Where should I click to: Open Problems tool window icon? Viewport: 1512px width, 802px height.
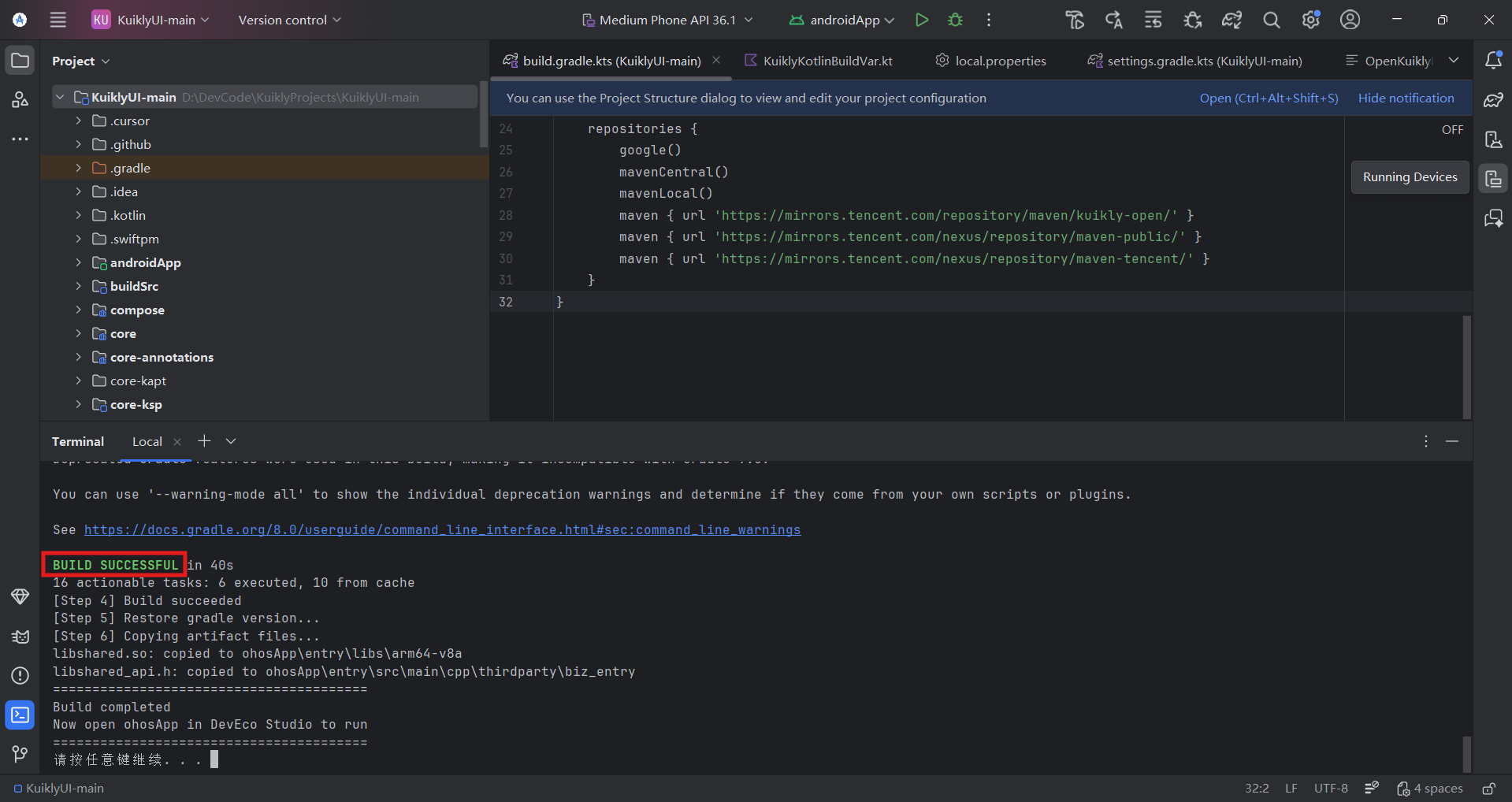[x=20, y=675]
